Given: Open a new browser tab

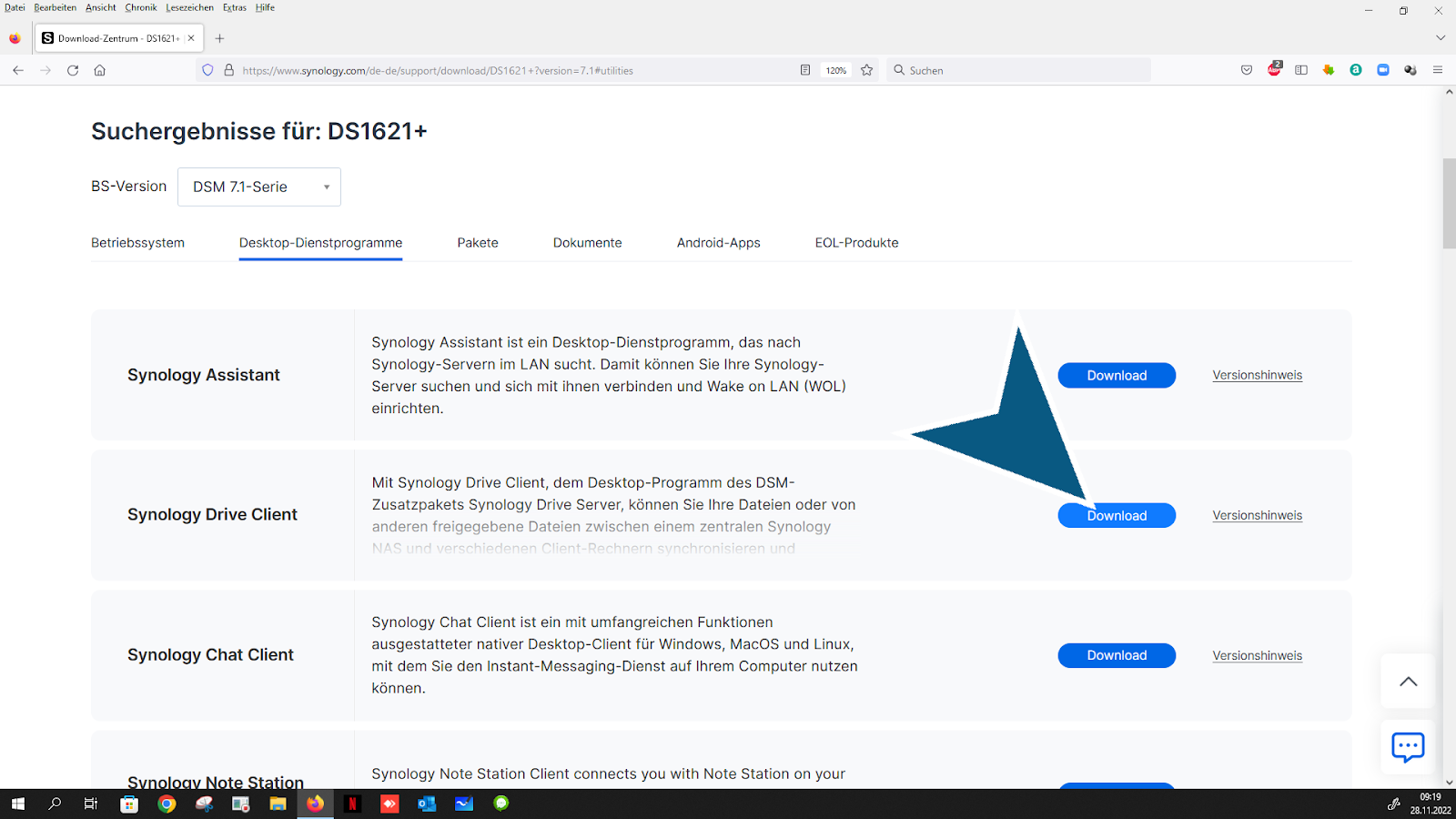Looking at the screenshot, I should [219, 38].
